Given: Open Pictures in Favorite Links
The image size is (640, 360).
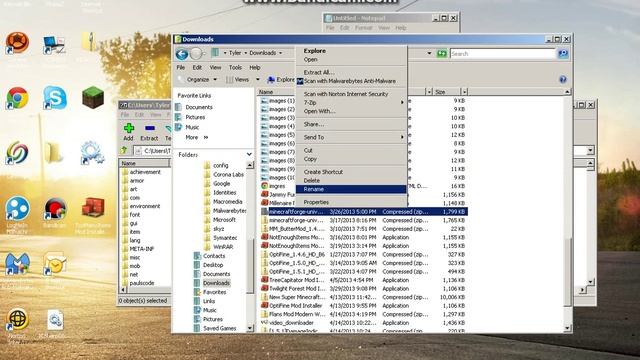Looking at the screenshot, I should [195, 117].
